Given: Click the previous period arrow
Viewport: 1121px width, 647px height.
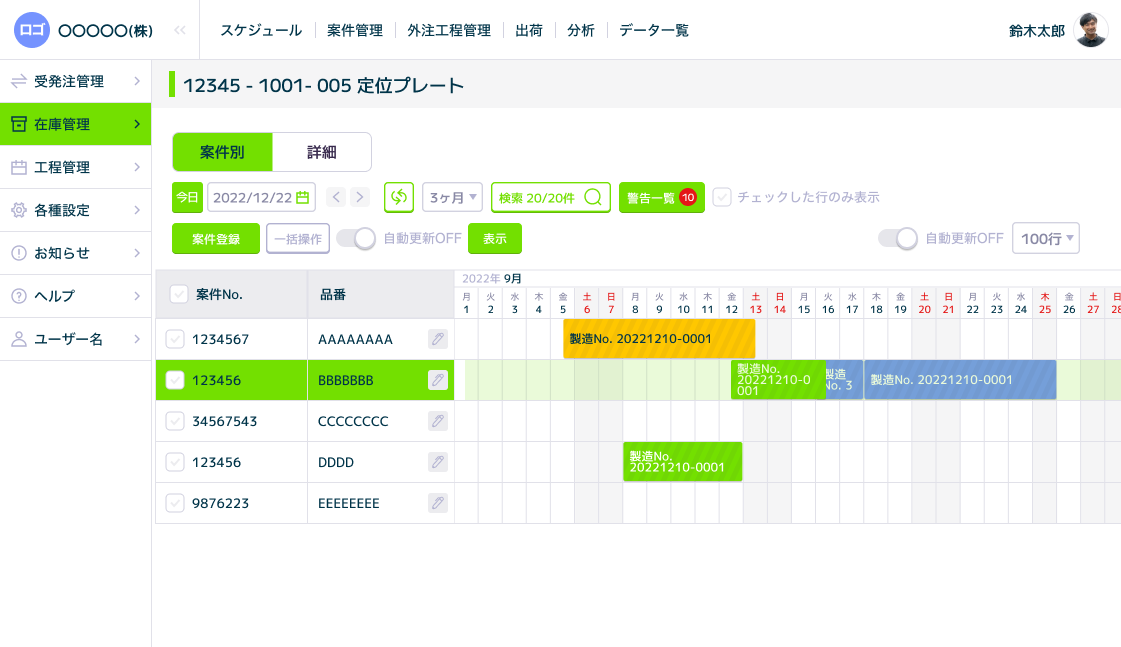Looking at the screenshot, I should [x=336, y=198].
